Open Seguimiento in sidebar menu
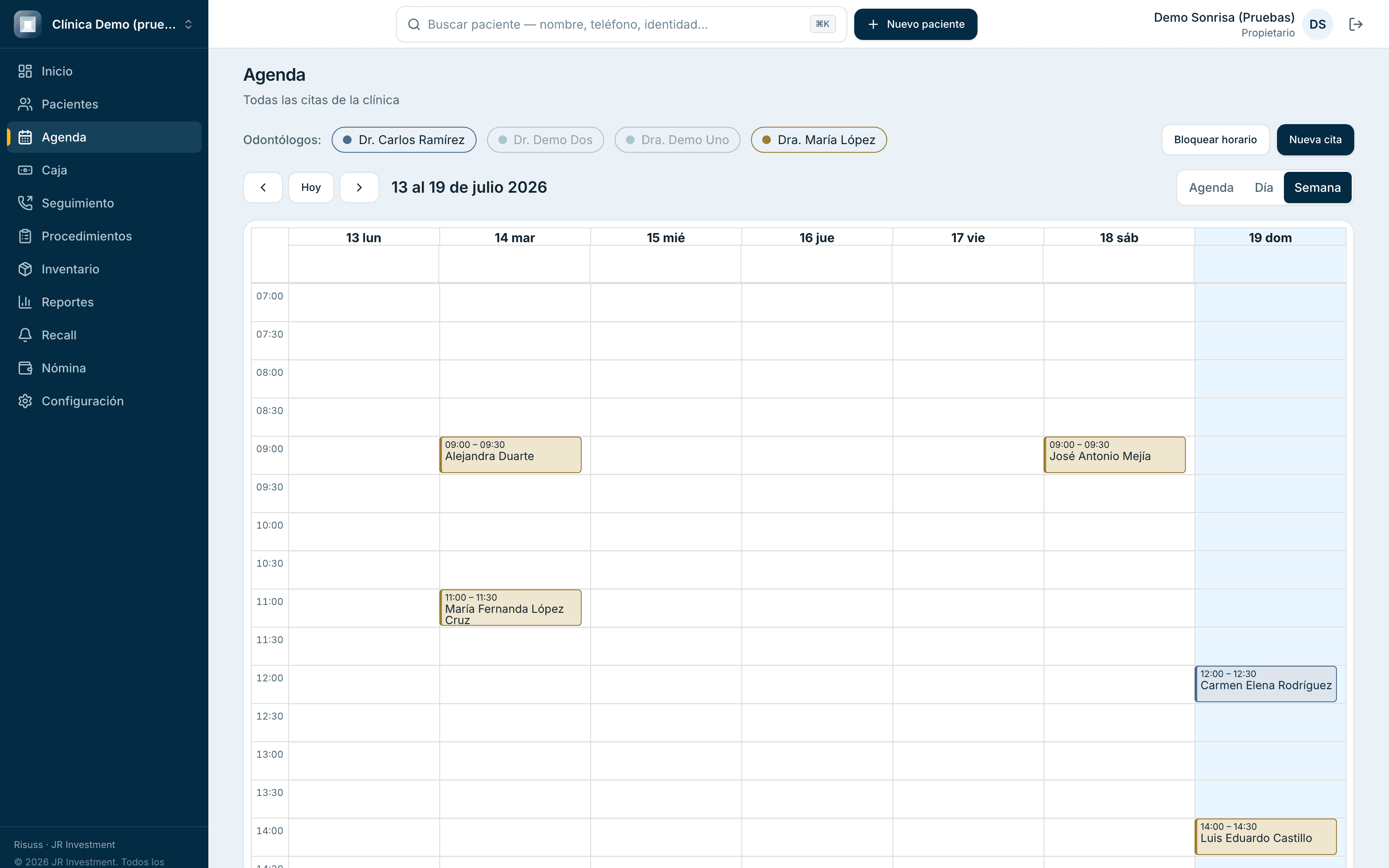 tap(104, 203)
